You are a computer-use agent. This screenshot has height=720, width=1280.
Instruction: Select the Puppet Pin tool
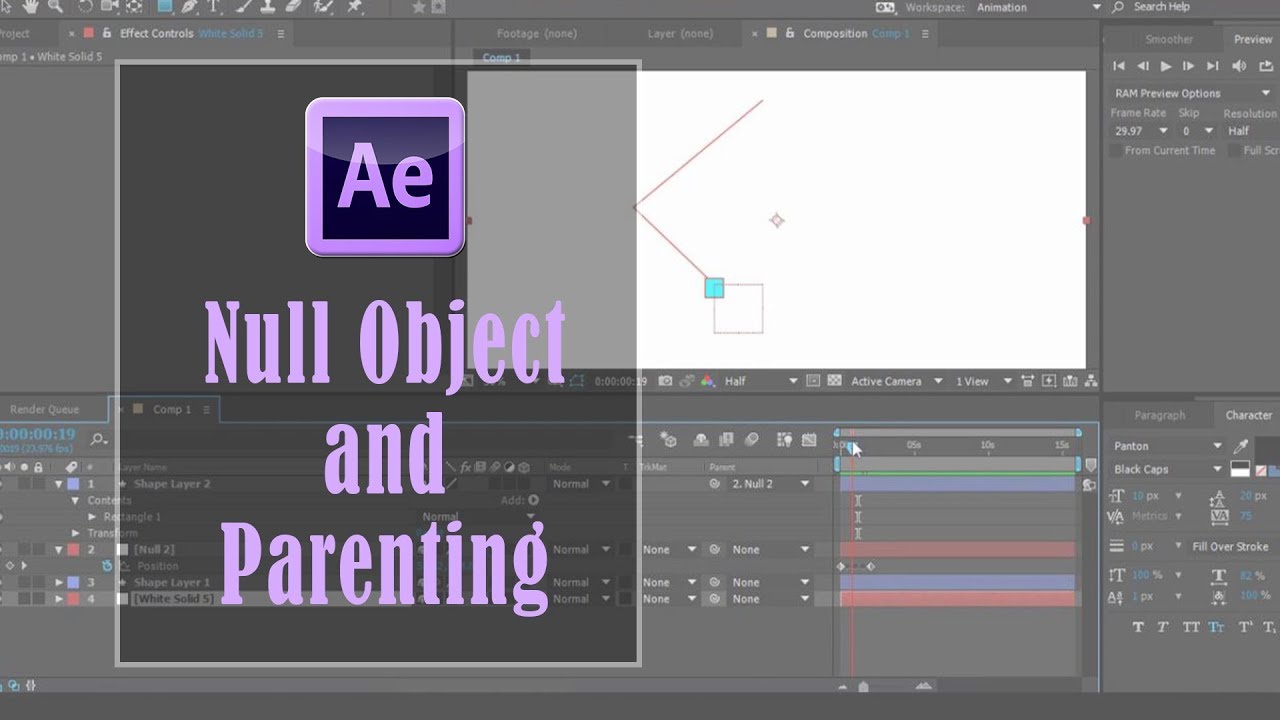[x=355, y=6]
